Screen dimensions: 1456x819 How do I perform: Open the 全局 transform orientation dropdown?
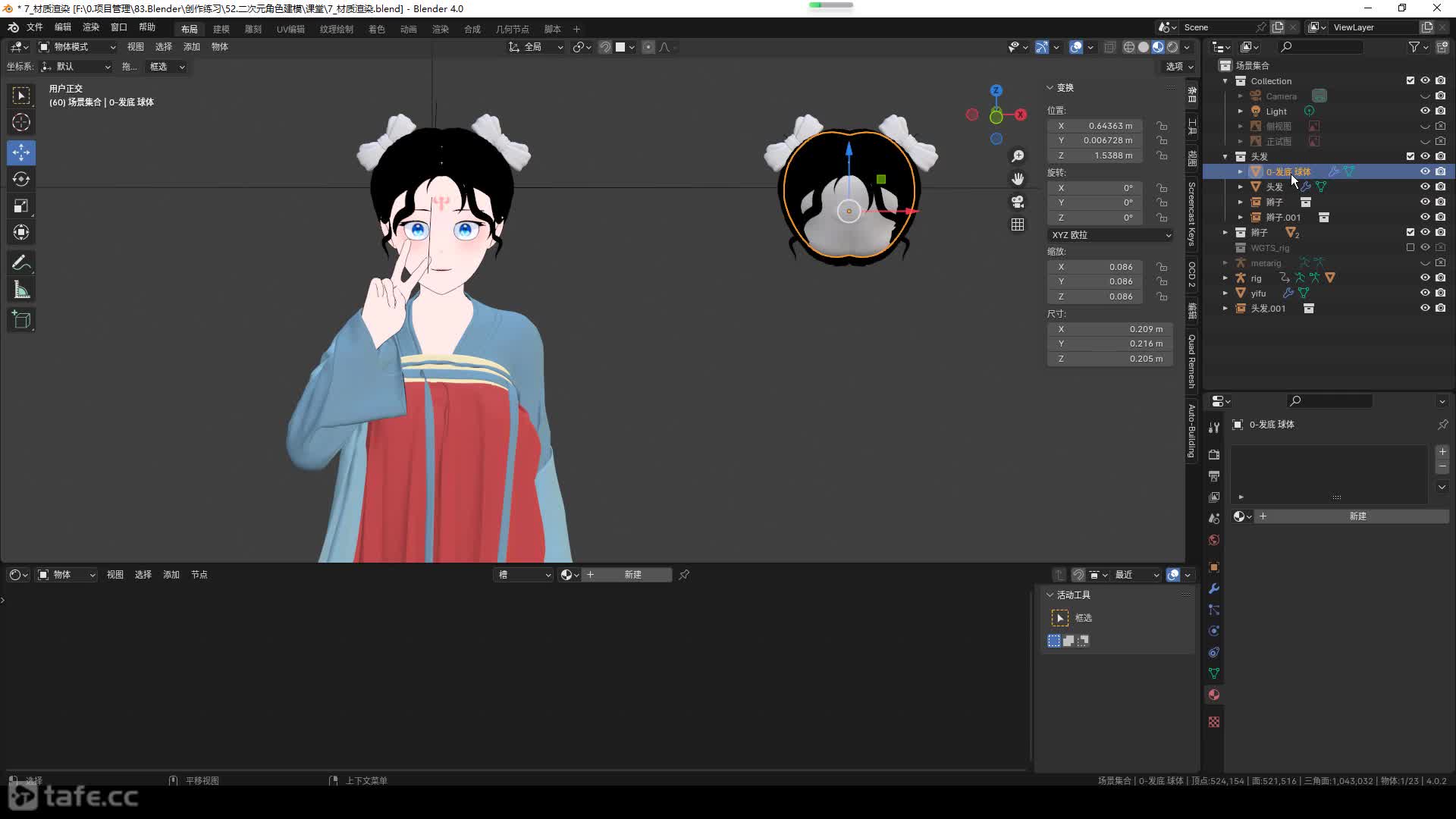(536, 47)
